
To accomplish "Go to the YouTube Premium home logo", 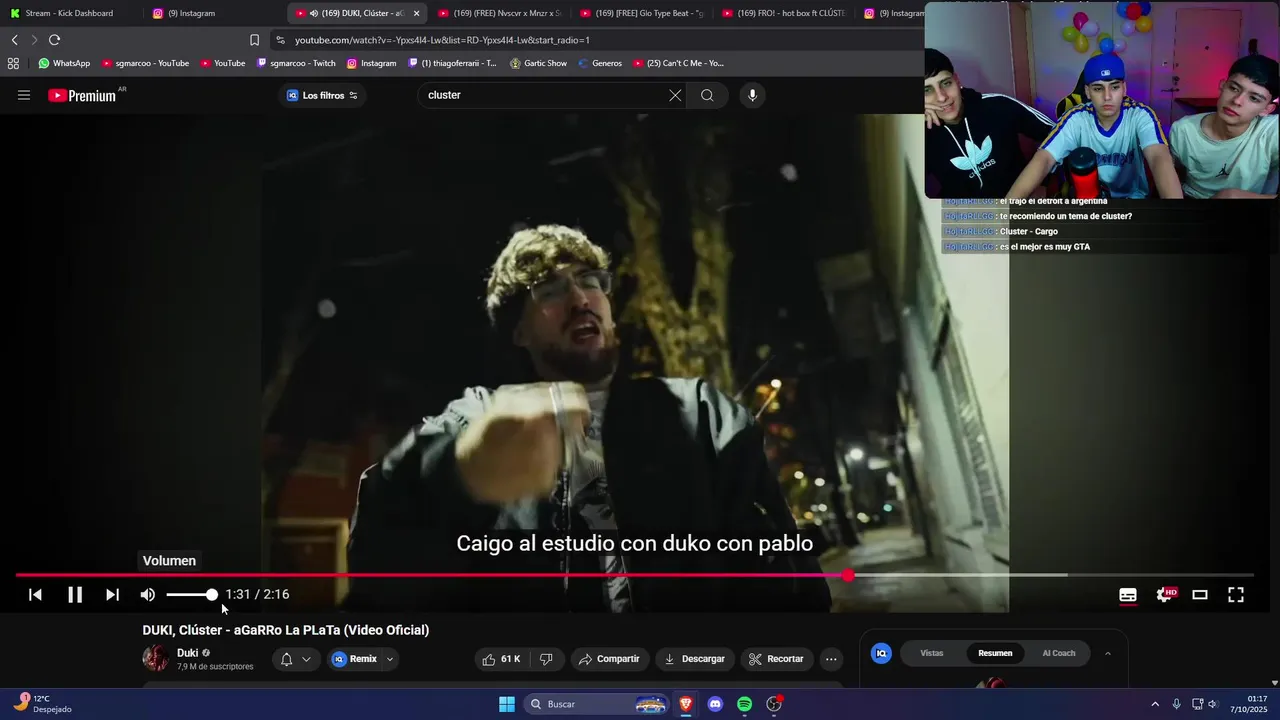I will click(x=83, y=95).
